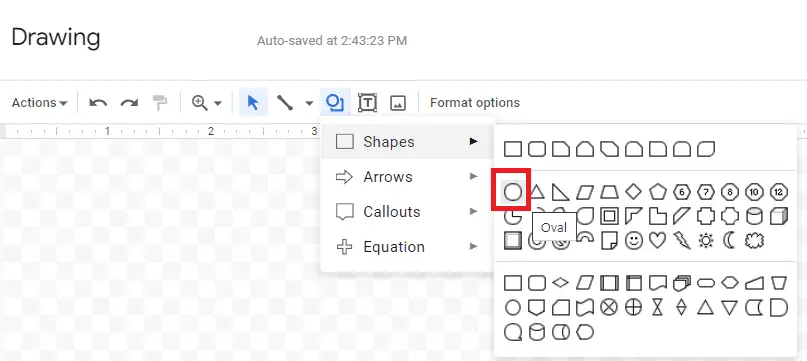Viewport: 807px width, 361px height.
Task: Open the Equation submenu
Action: tap(407, 247)
